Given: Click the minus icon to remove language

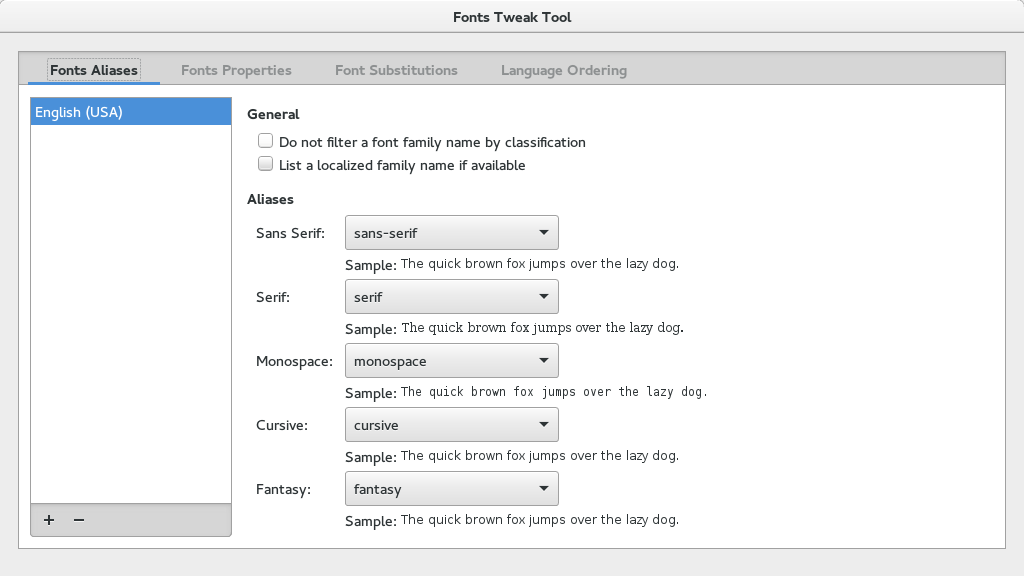Looking at the screenshot, I should [79, 520].
